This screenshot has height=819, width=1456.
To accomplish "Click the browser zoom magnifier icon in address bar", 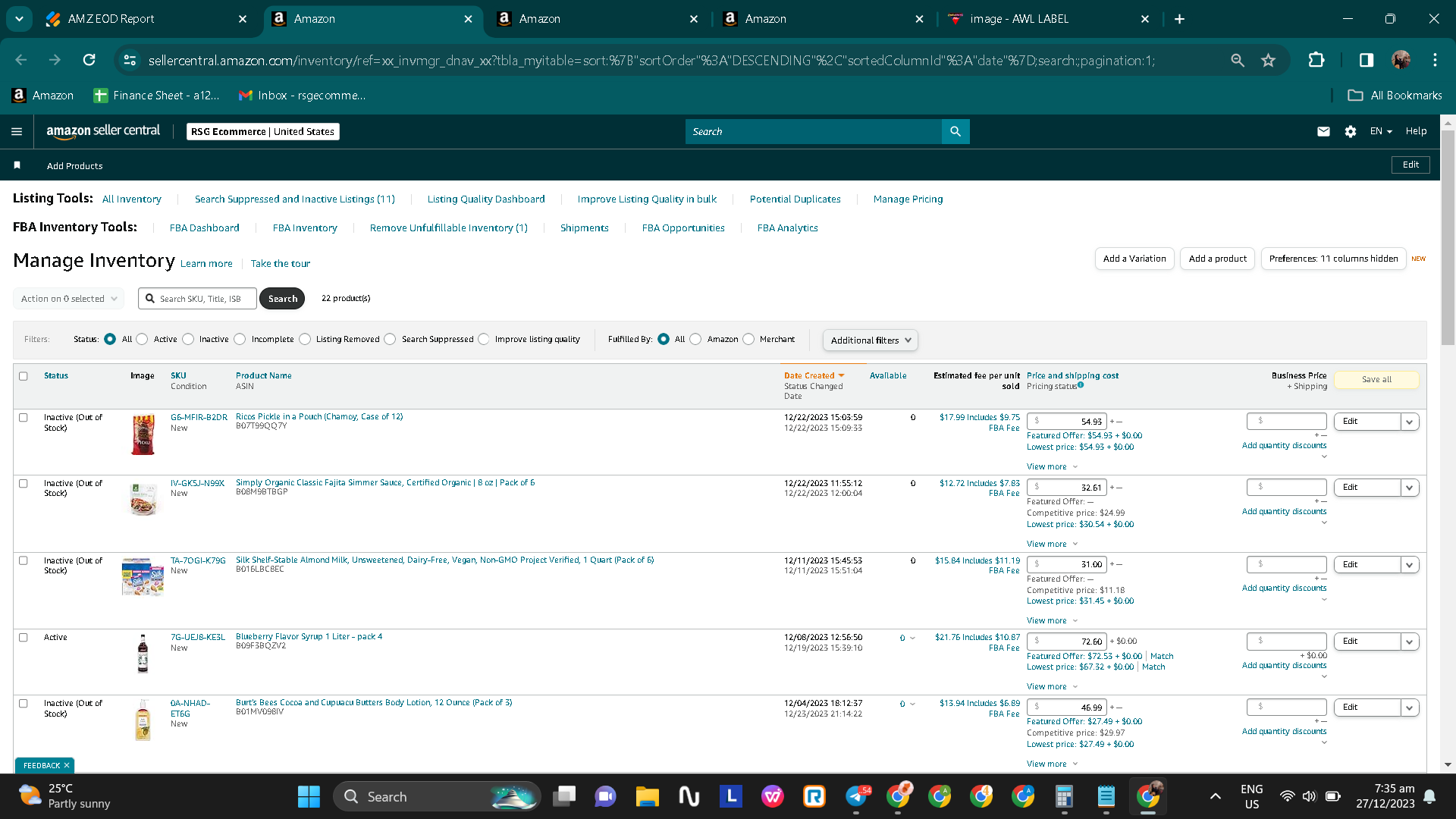I will [x=1238, y=60].
